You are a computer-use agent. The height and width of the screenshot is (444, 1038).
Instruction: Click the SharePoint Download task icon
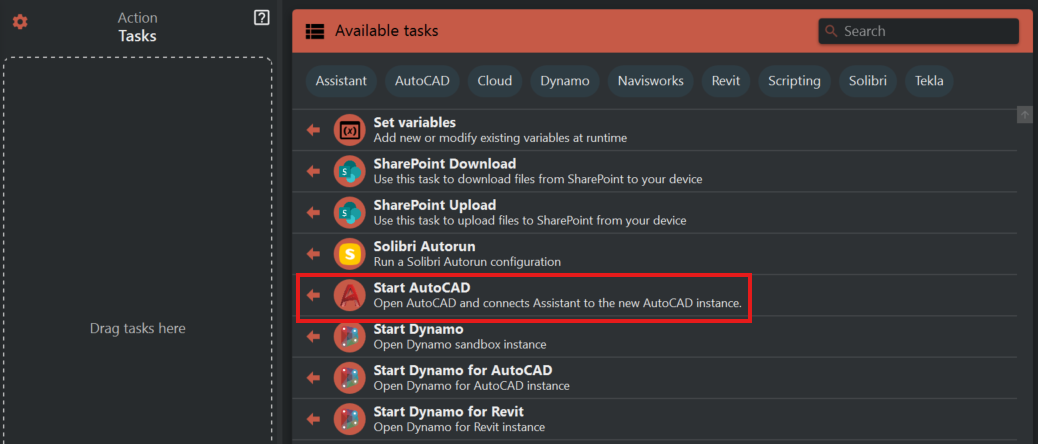[x=350, y=171]
